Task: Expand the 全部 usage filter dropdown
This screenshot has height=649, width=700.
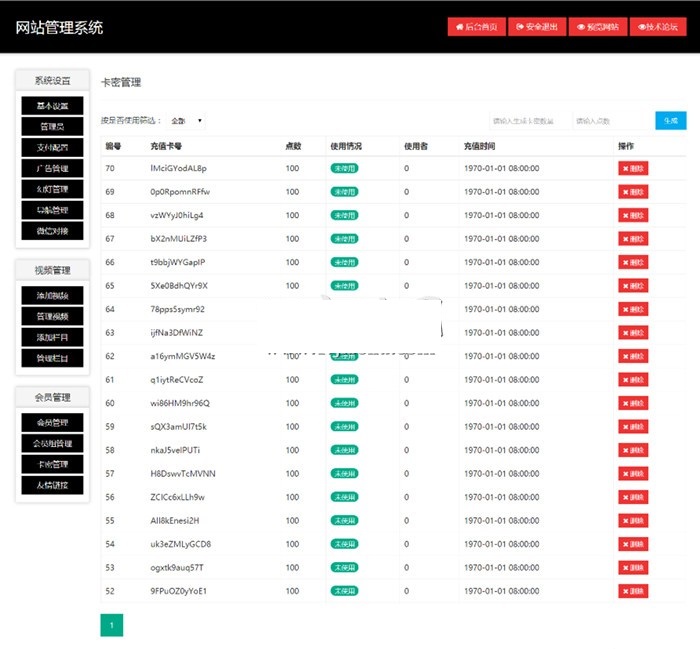Action: tap(186, 121)
